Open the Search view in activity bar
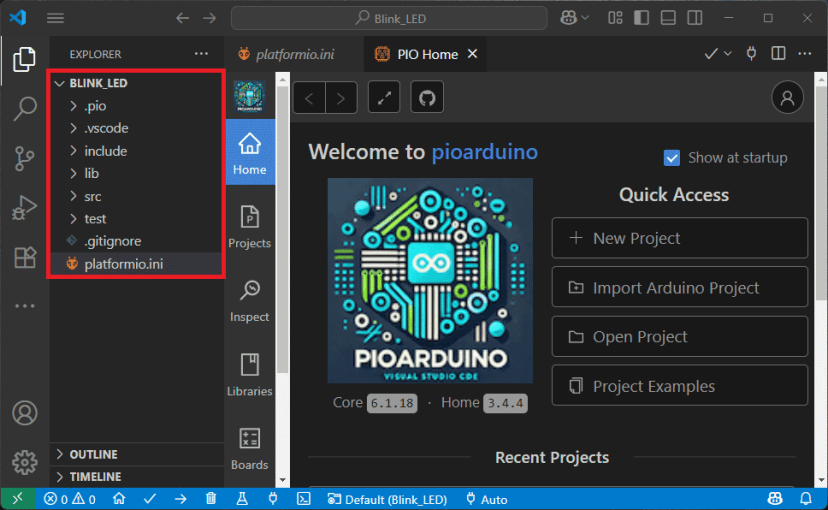 pyautogui.click(x=24, y=109)
